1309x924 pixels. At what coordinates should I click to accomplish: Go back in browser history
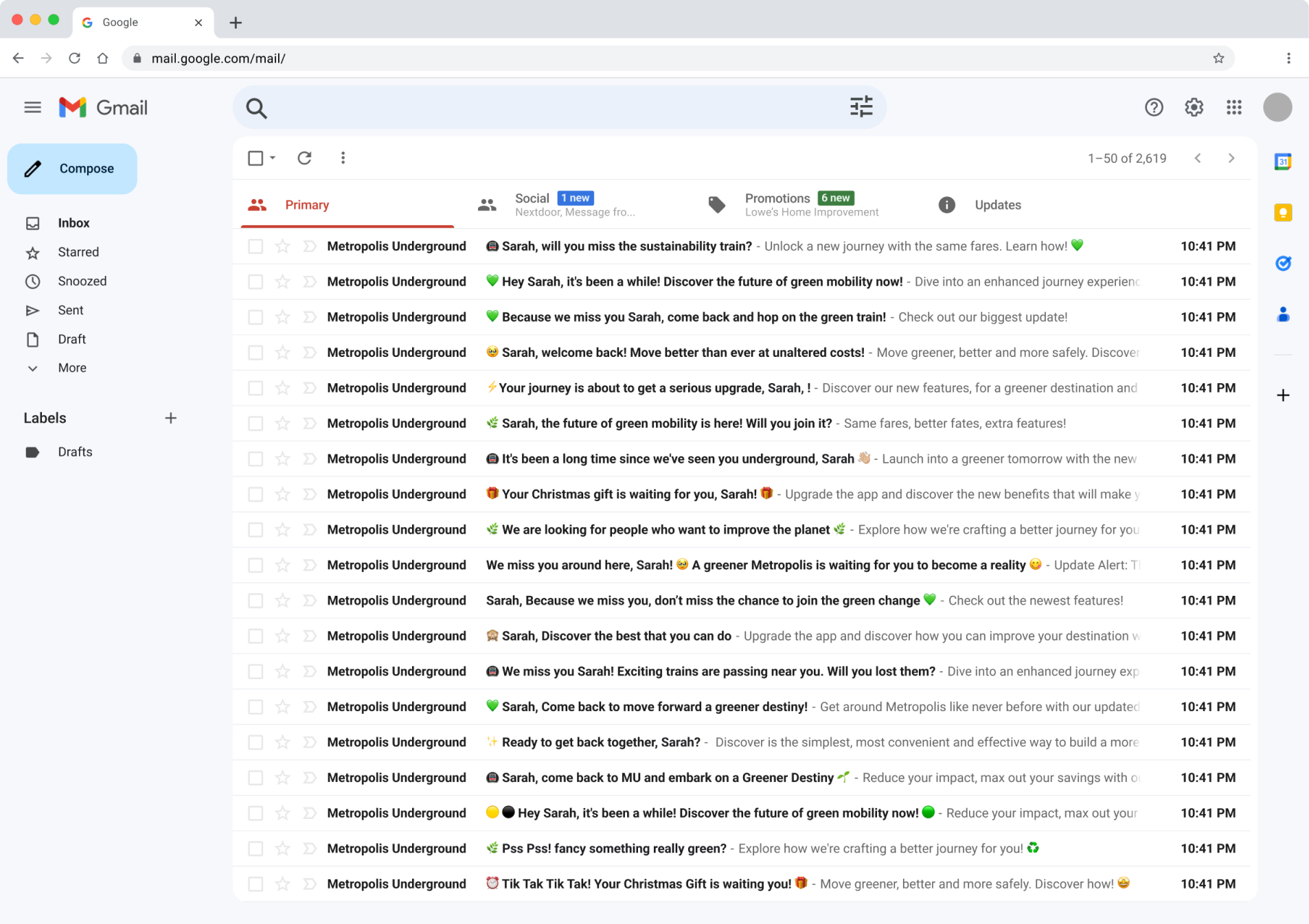(x=19, y=58)
